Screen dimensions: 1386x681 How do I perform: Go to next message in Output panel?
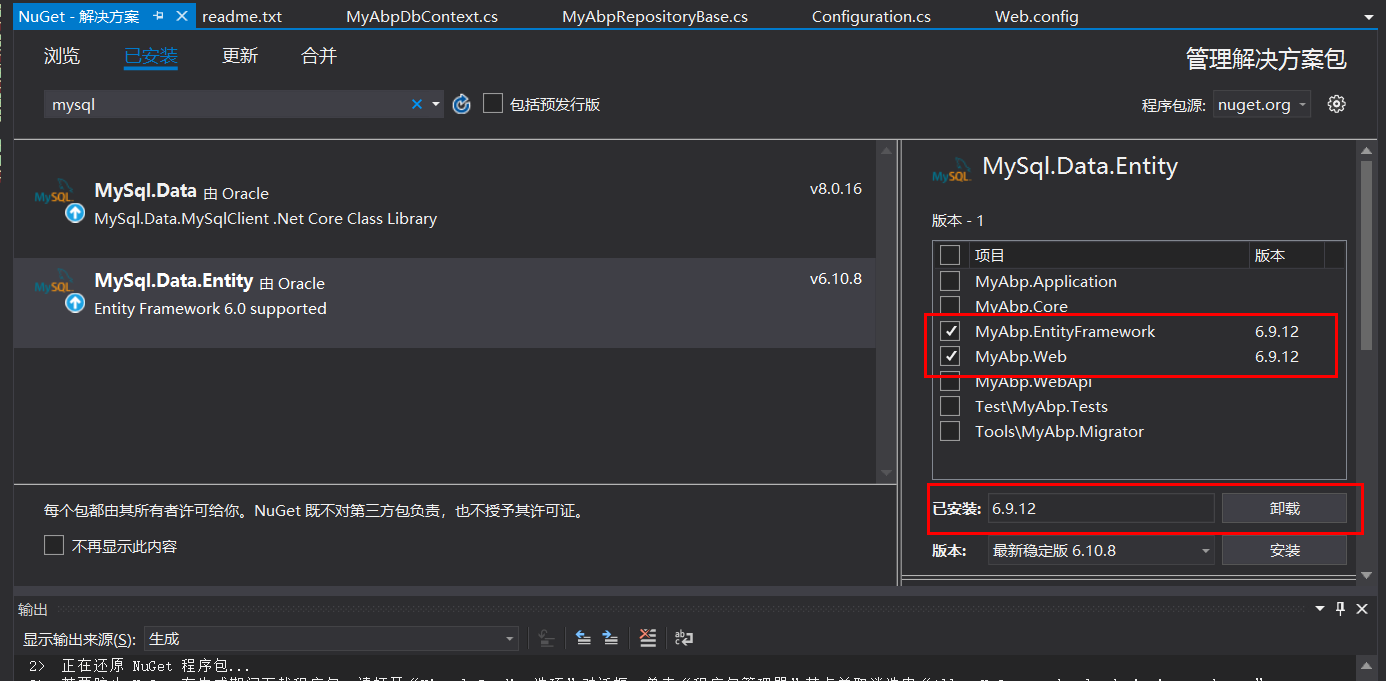point(610,638)
